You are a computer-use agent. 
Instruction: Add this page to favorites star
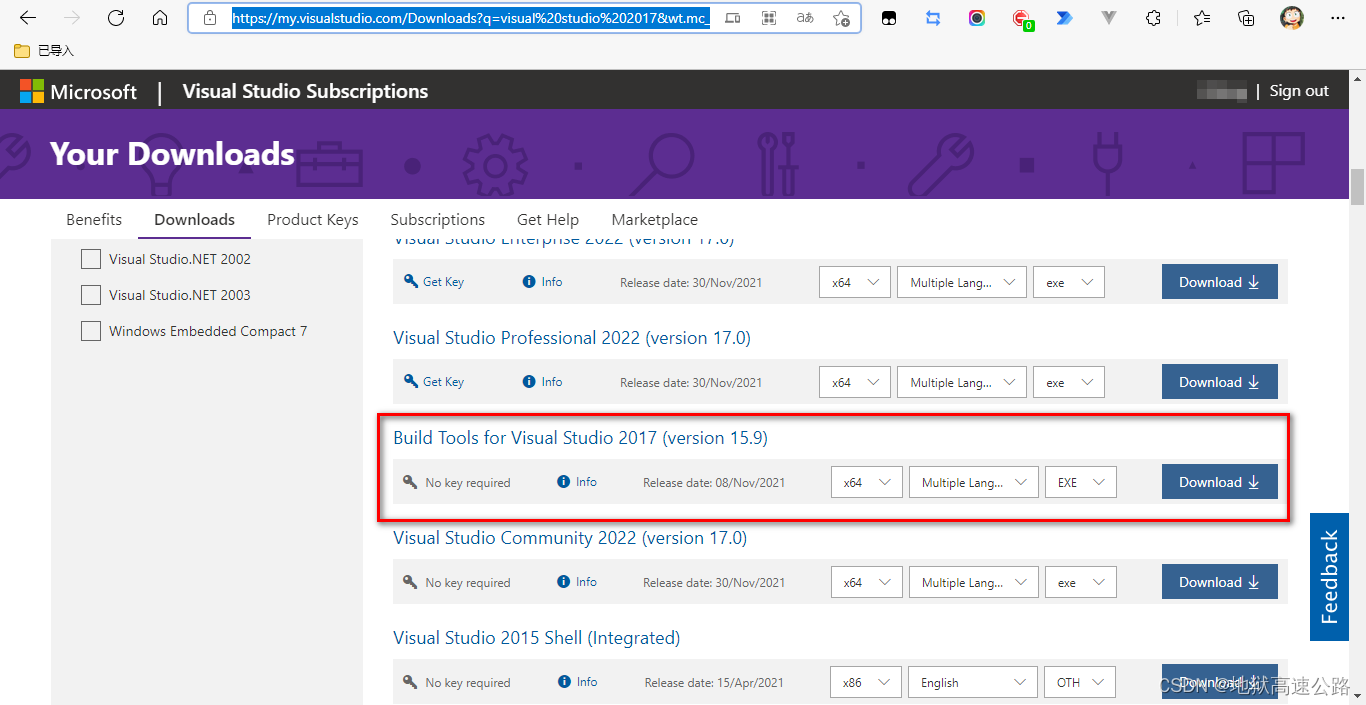click(x=841, y=18)
